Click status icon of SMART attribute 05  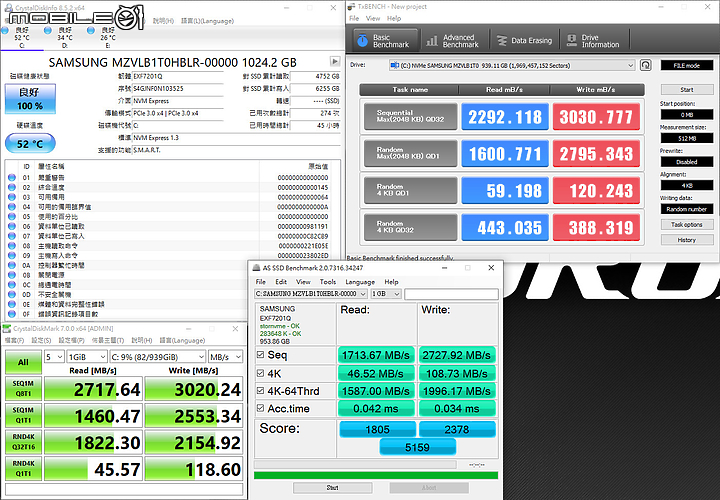coord(12,217)
